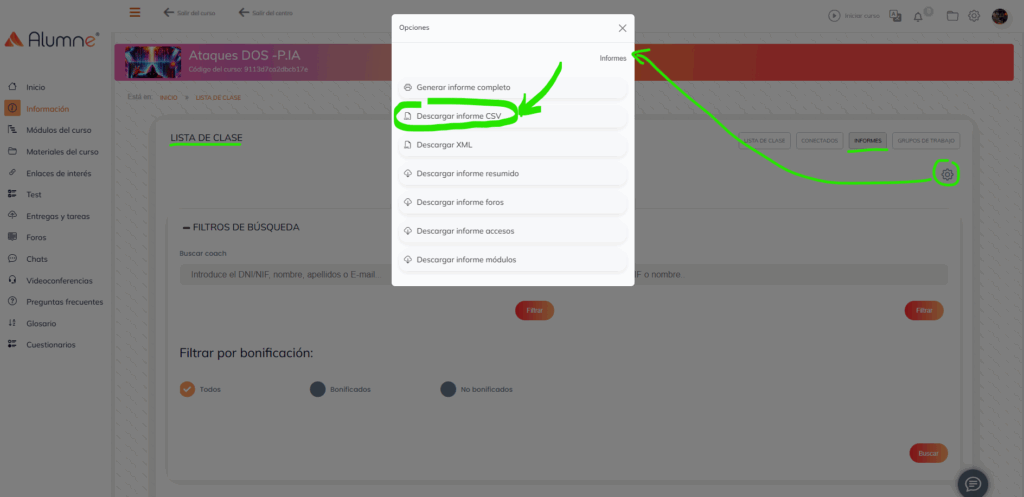This screenshot has width=1024, height=497.
Task: Choose Descargar informe CSV option
Action: point(513,116)
